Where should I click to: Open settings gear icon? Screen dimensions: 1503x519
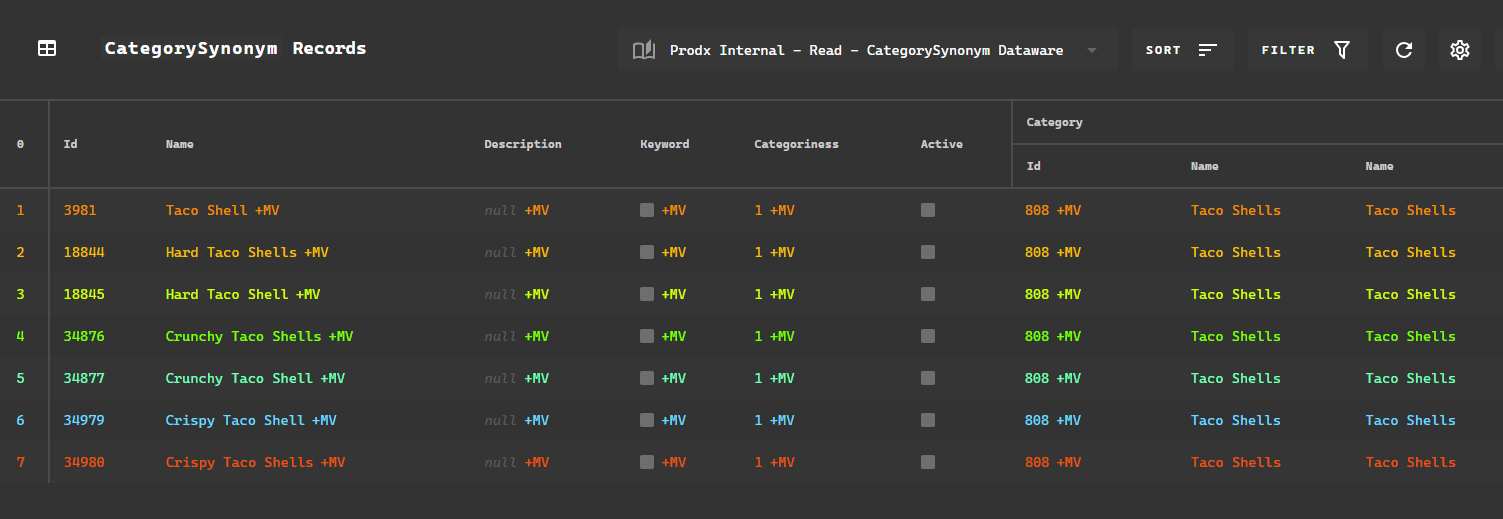pos(1460,50)
